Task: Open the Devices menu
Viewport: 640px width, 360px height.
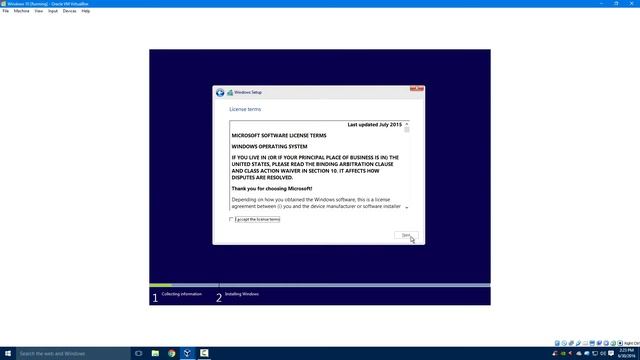Action: [x=69, y=11]
